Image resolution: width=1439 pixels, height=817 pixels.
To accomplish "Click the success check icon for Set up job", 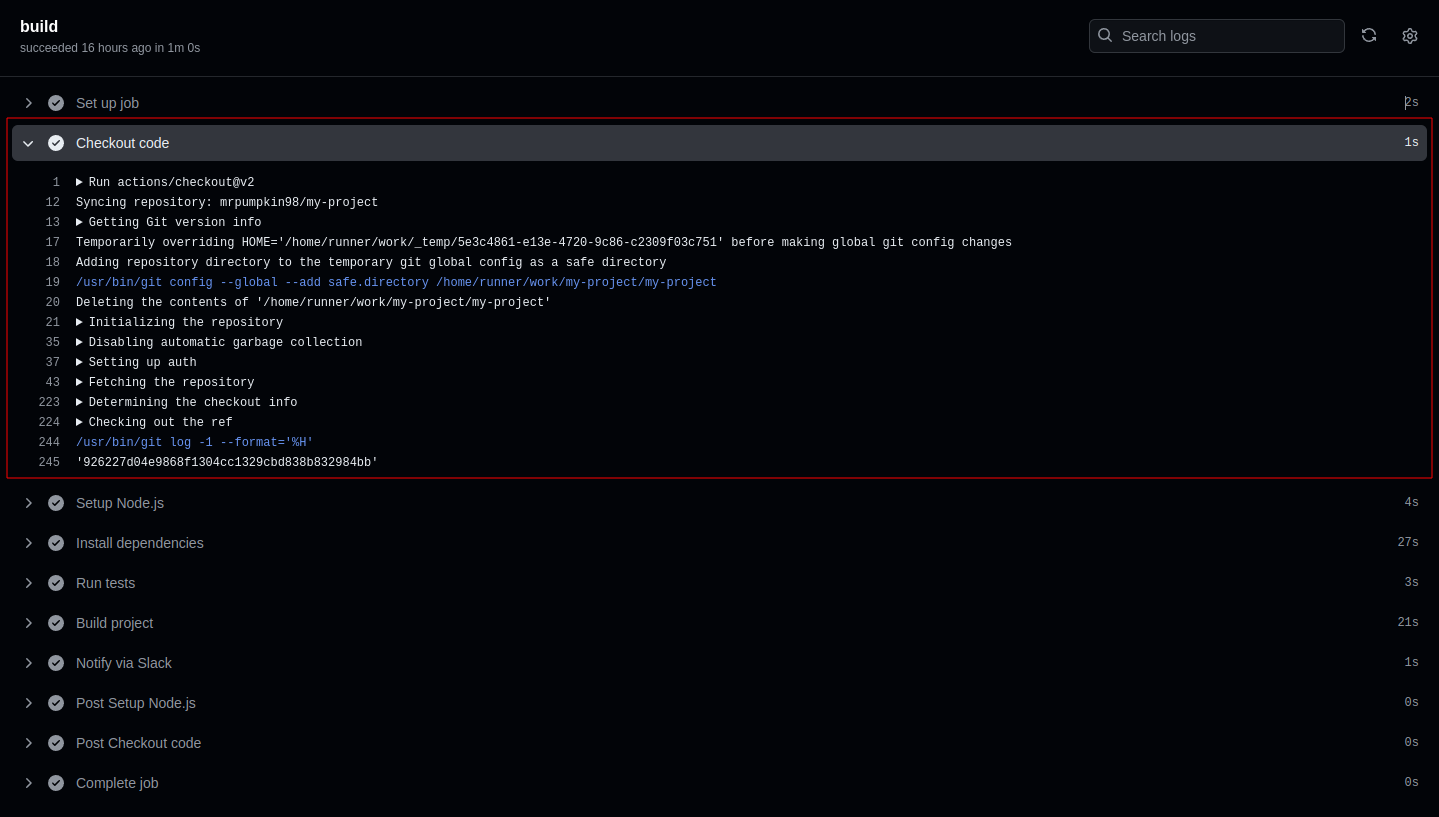I will click(56, 103).
